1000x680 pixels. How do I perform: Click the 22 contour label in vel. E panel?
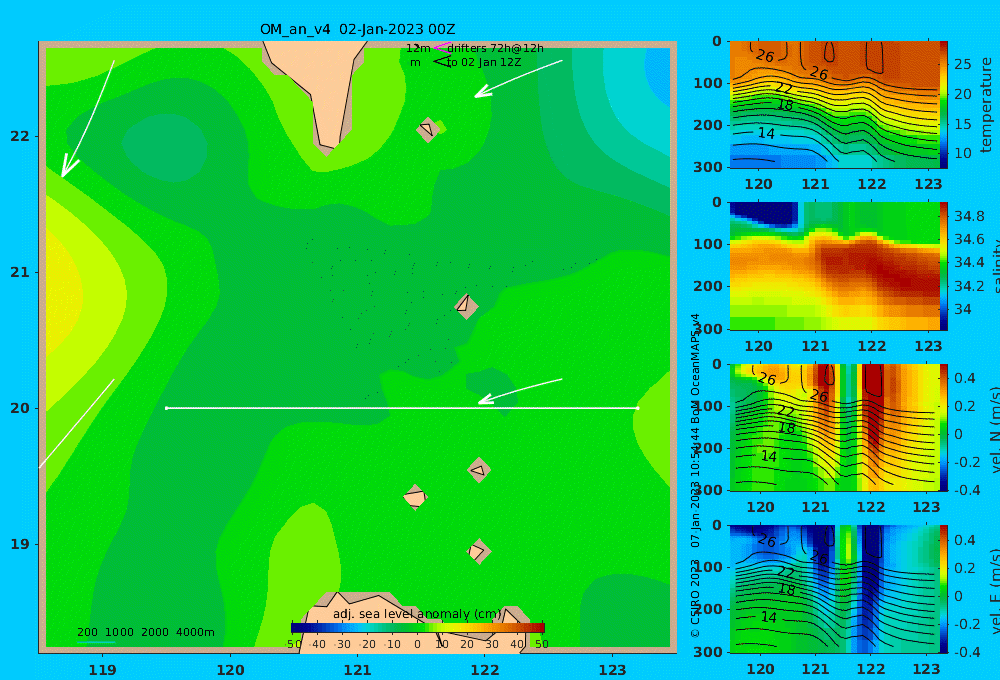pos(785,573)
